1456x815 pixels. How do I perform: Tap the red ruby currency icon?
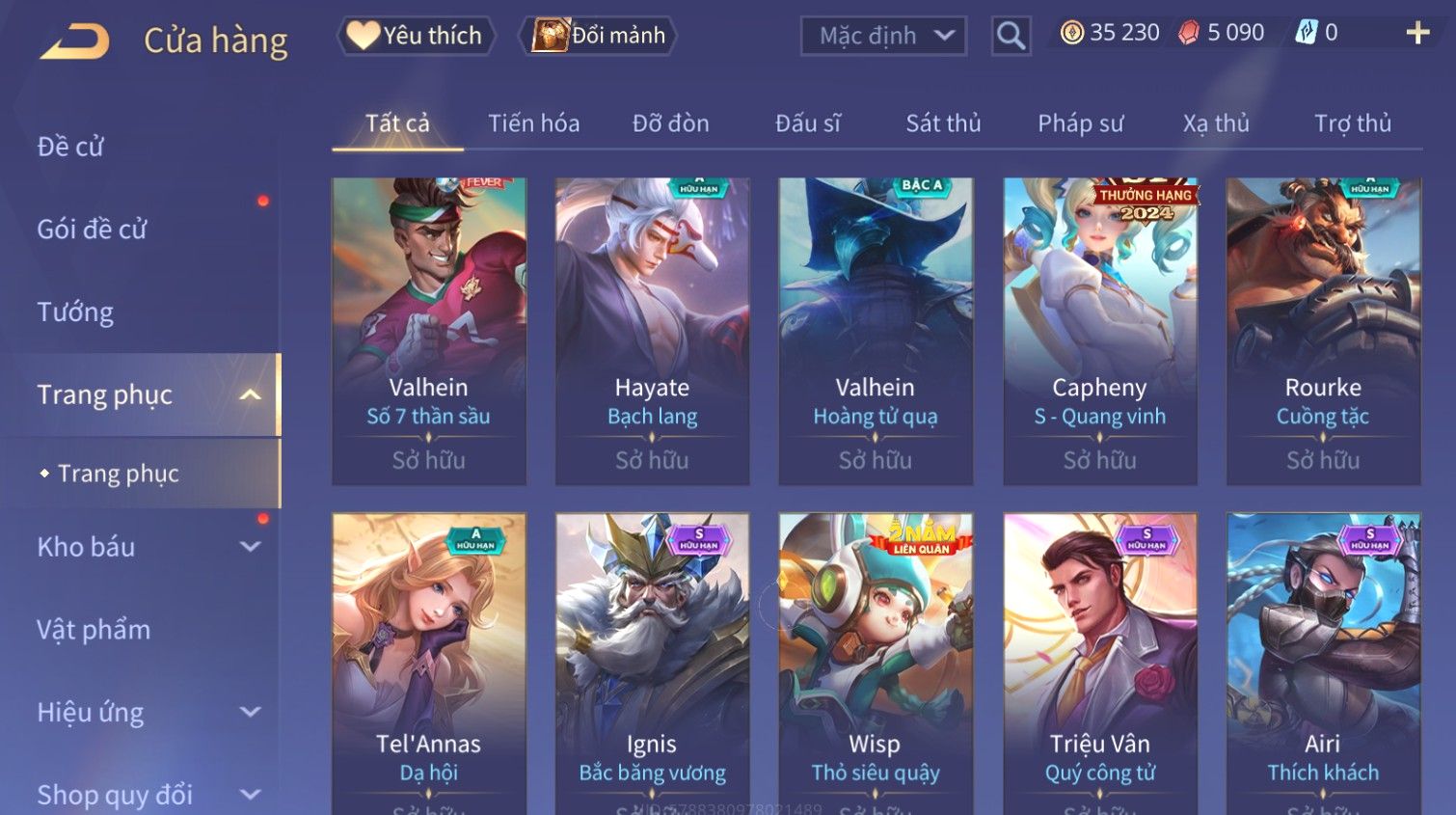pos(1189,33)
